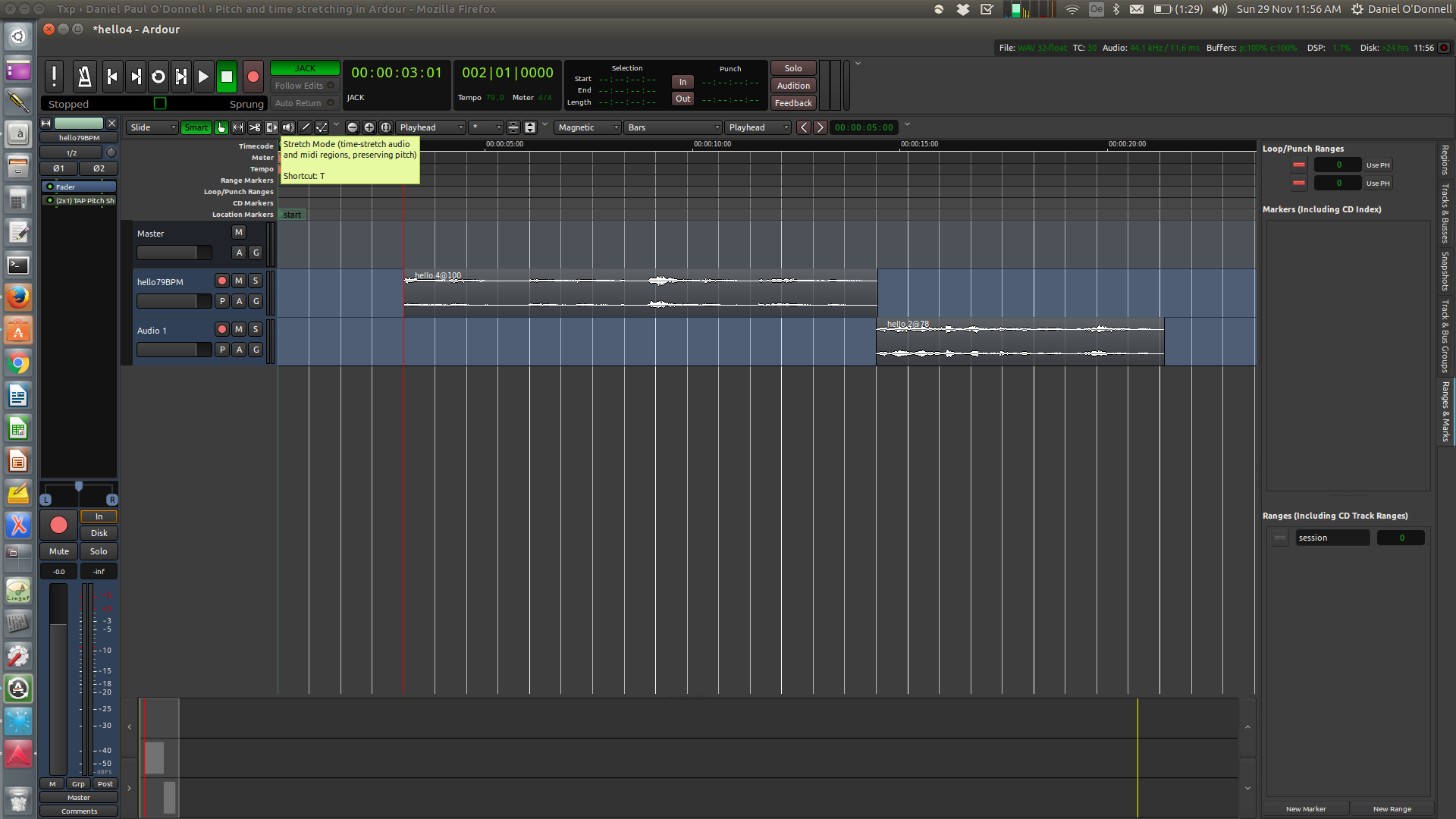Viewport: 1456px width, 819px height.
Task: Click the New Marker button
Action: pyautogui.click(x=1306, y=808)
